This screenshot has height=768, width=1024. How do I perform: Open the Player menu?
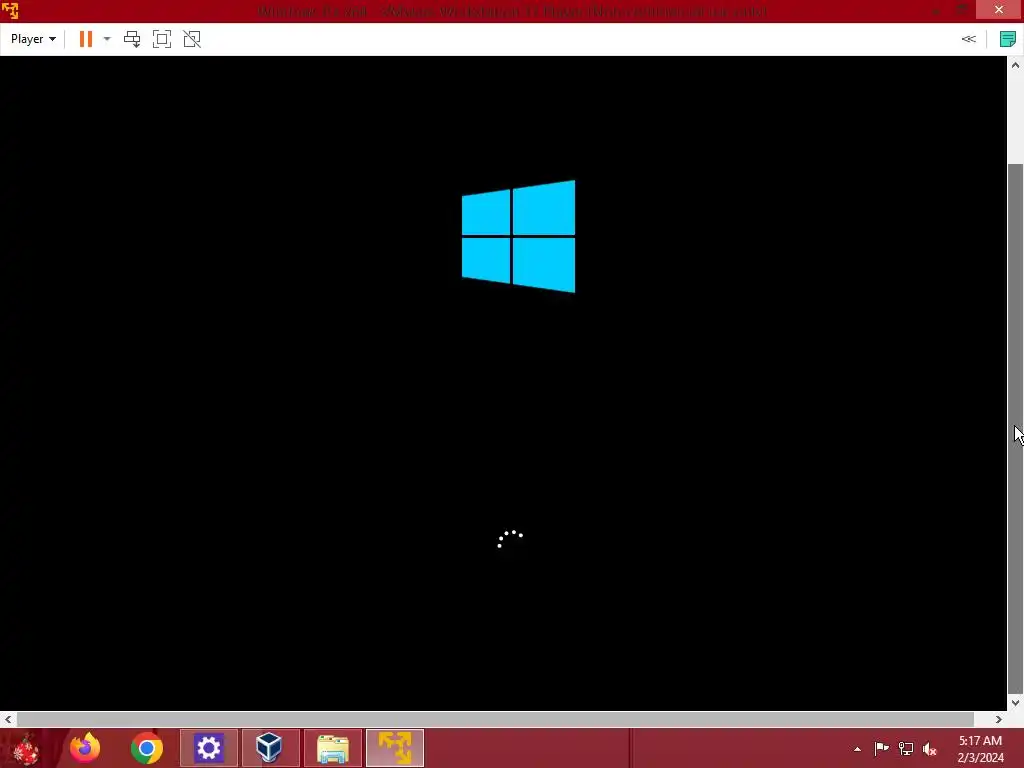tap(33, 39)
